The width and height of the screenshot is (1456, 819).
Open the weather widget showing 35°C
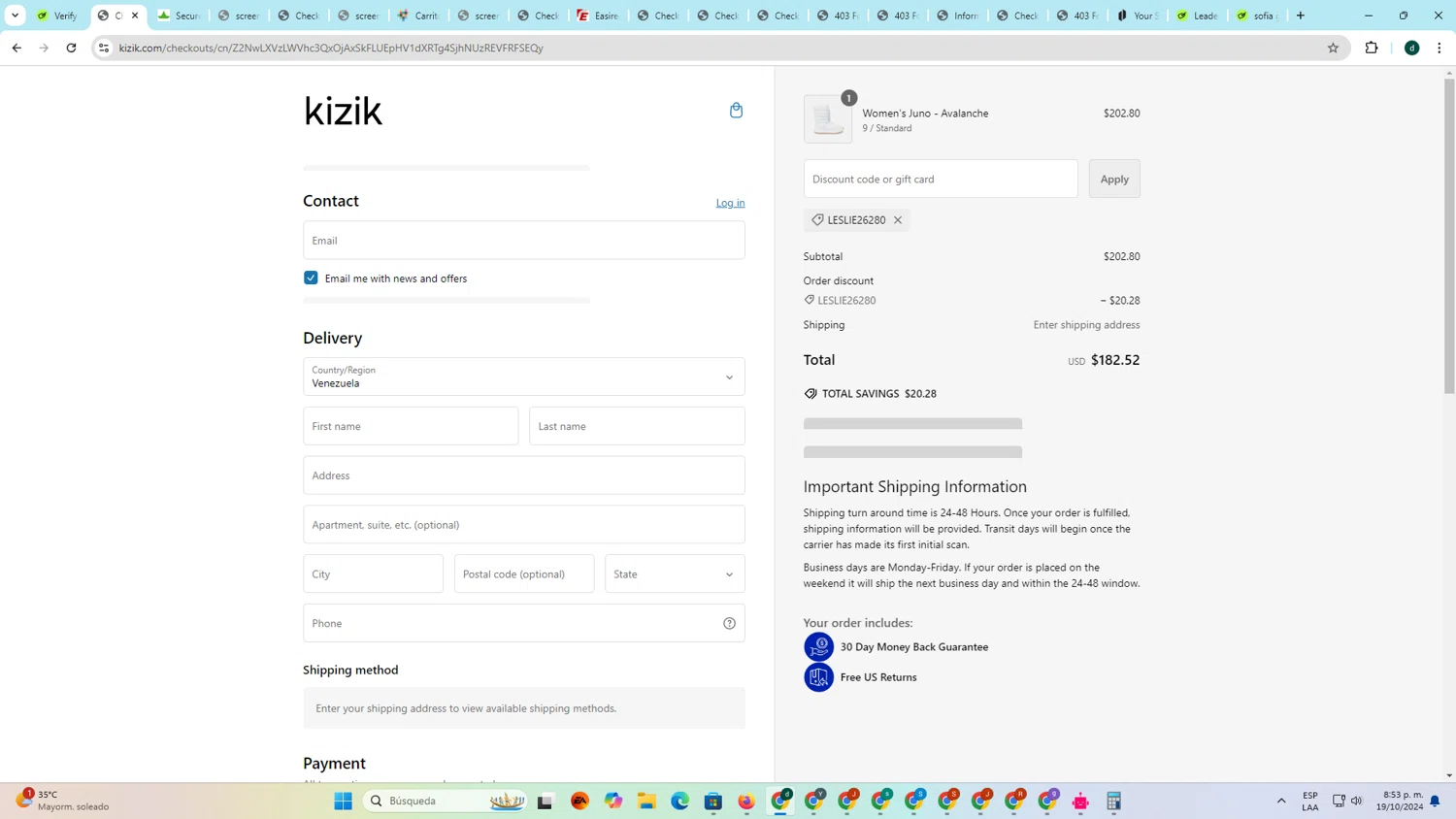(x=63, y=801)
